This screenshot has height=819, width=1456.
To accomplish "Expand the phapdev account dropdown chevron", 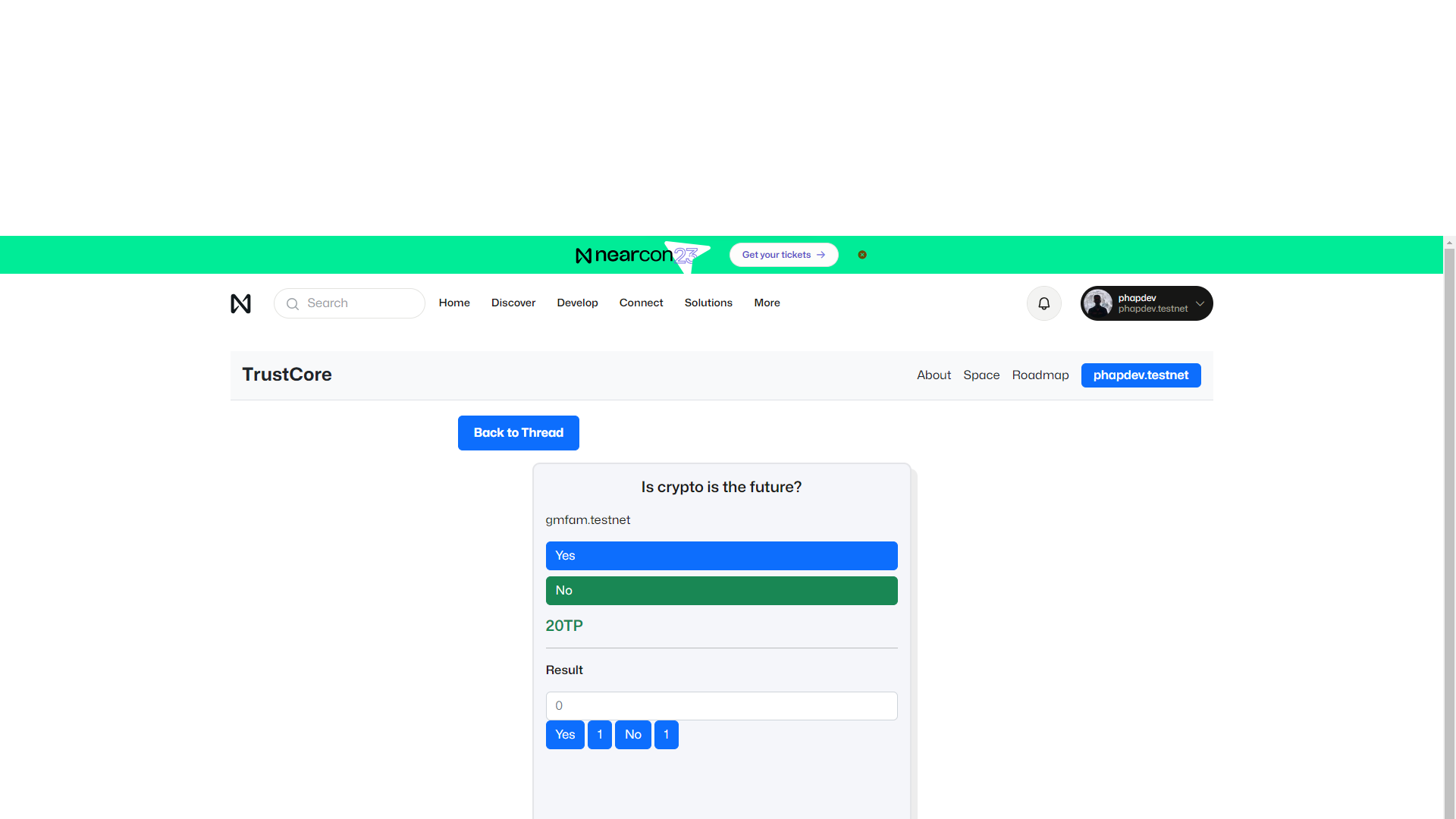I will 1200,303.
